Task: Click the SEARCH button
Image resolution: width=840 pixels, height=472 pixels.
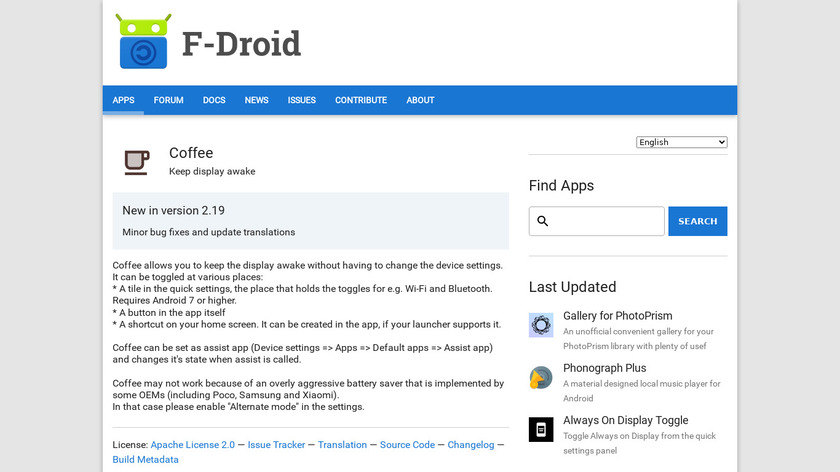Action: (x=698, y=221)
